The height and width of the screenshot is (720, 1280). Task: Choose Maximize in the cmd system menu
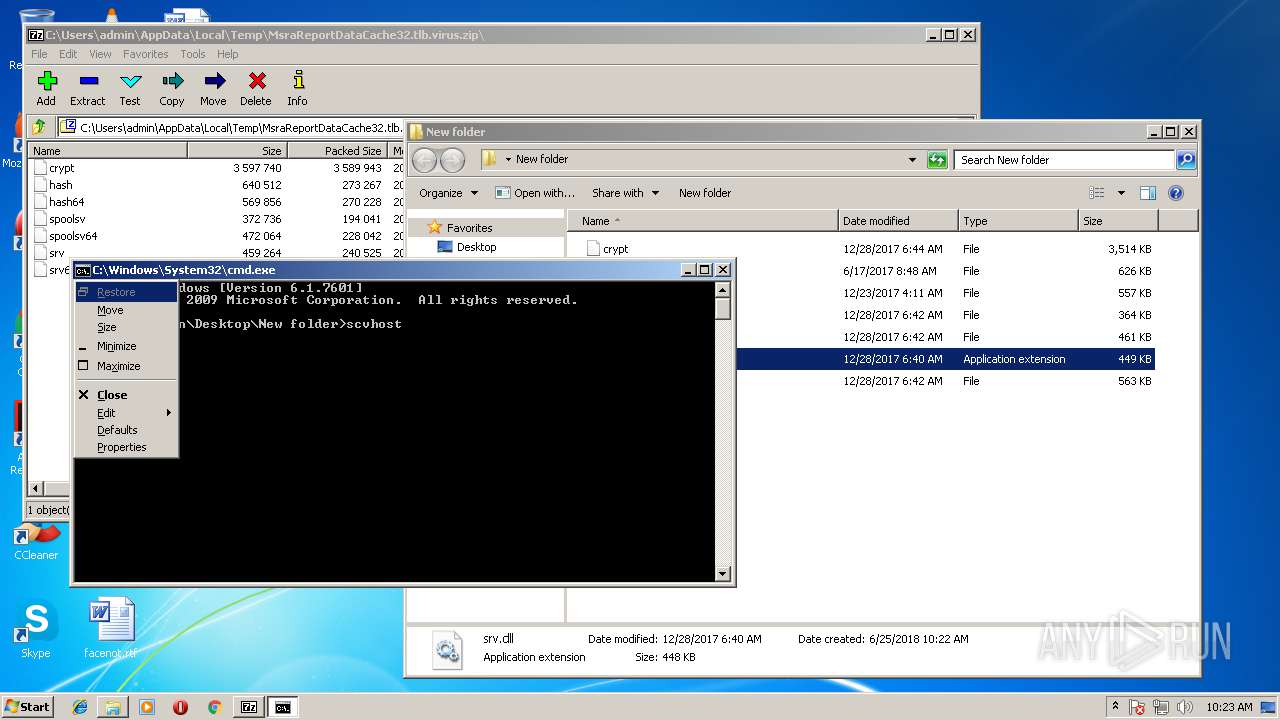[125, 366]
